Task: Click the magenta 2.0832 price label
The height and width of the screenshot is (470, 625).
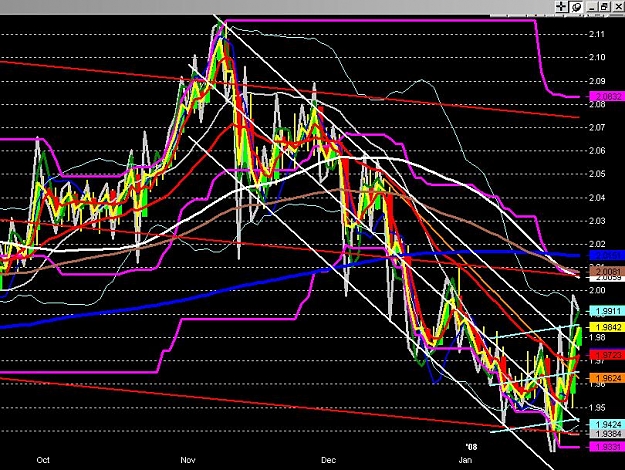Action: (x=606, y=96)
